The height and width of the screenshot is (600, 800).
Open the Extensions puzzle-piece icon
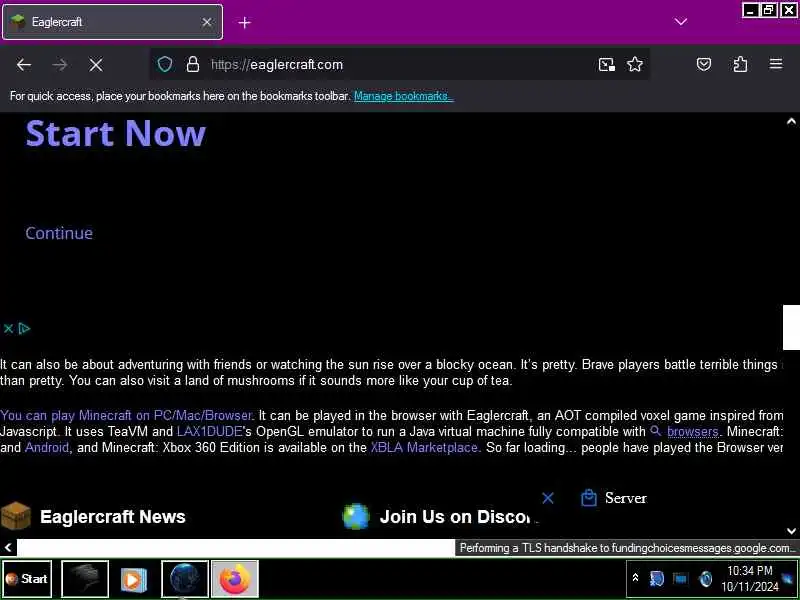[740, 64]
